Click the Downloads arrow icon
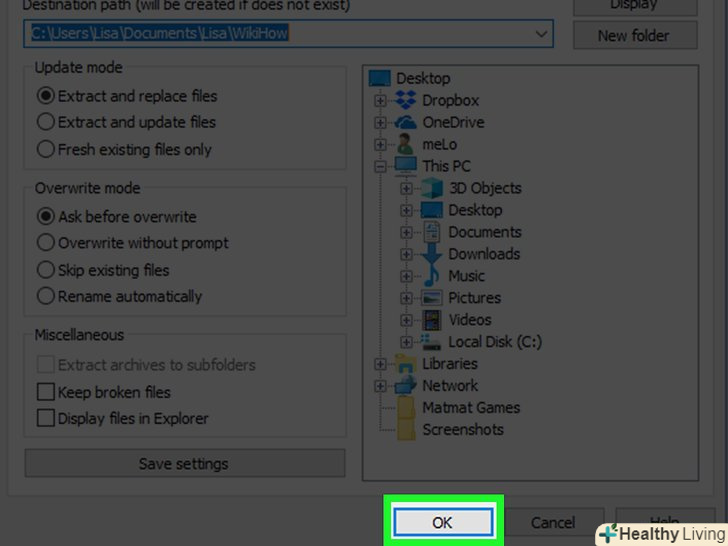Viewport: 728px width, 546px height. coord(431,254)
